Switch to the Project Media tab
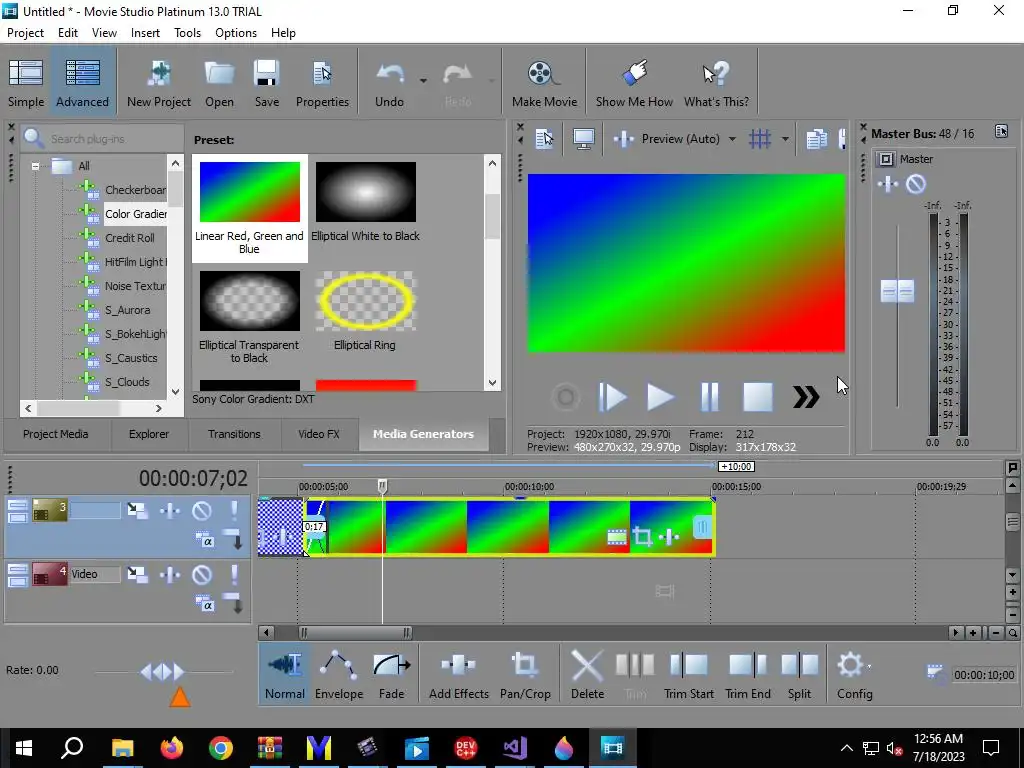 56,434
